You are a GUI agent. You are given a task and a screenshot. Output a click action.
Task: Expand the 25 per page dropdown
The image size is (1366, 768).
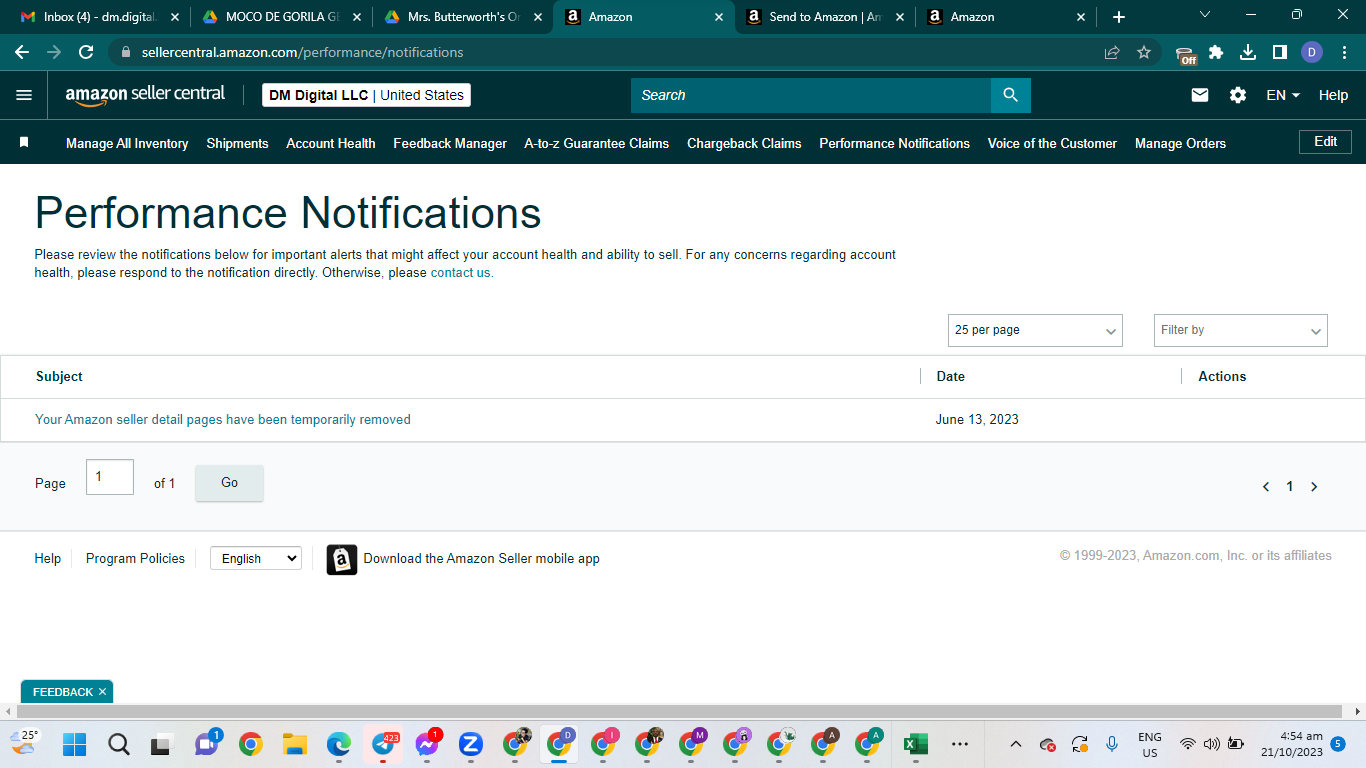point(1035,330)
